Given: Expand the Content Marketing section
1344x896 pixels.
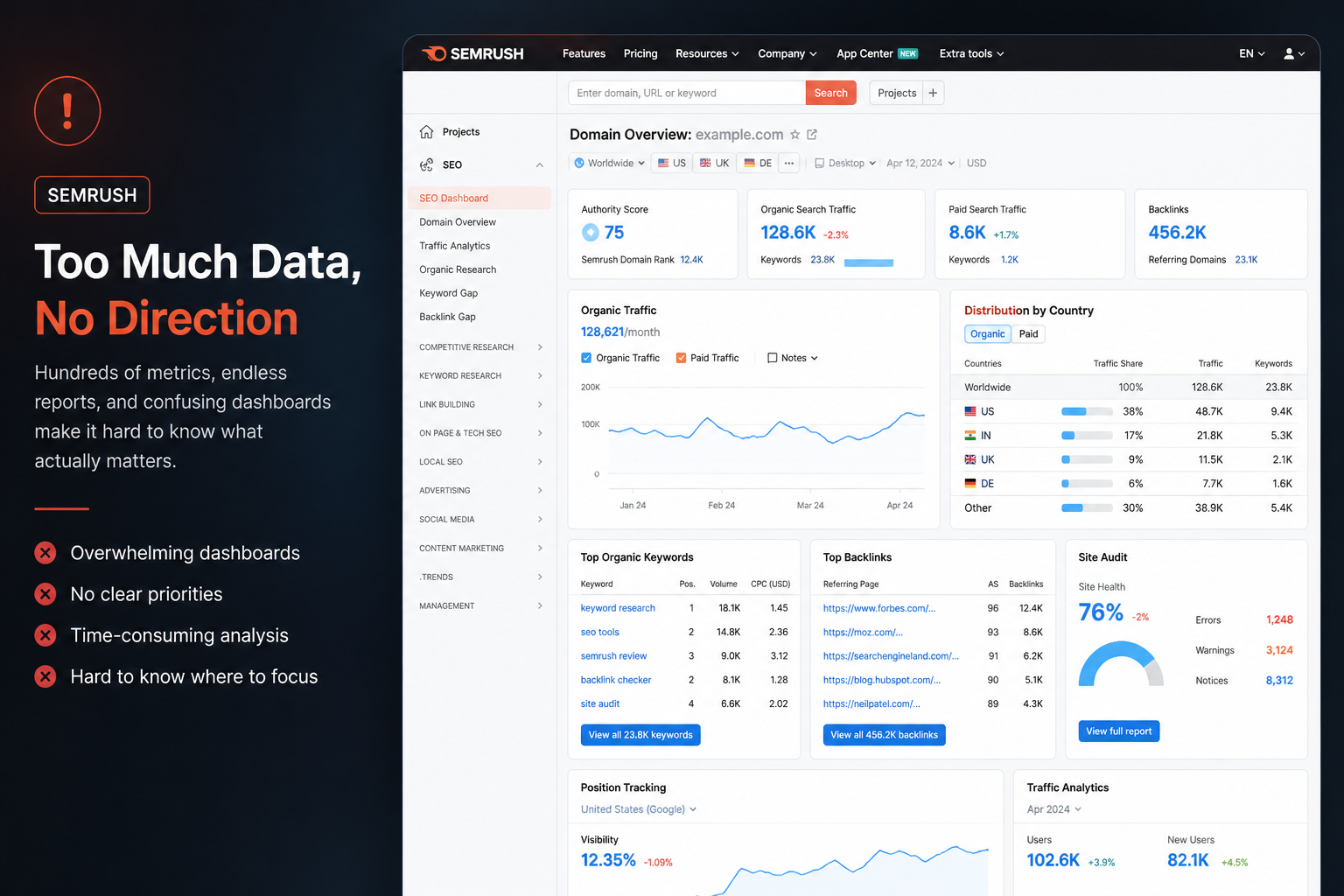Looking at the screenshot, I should pyautogui.click(x=480, y=549).
